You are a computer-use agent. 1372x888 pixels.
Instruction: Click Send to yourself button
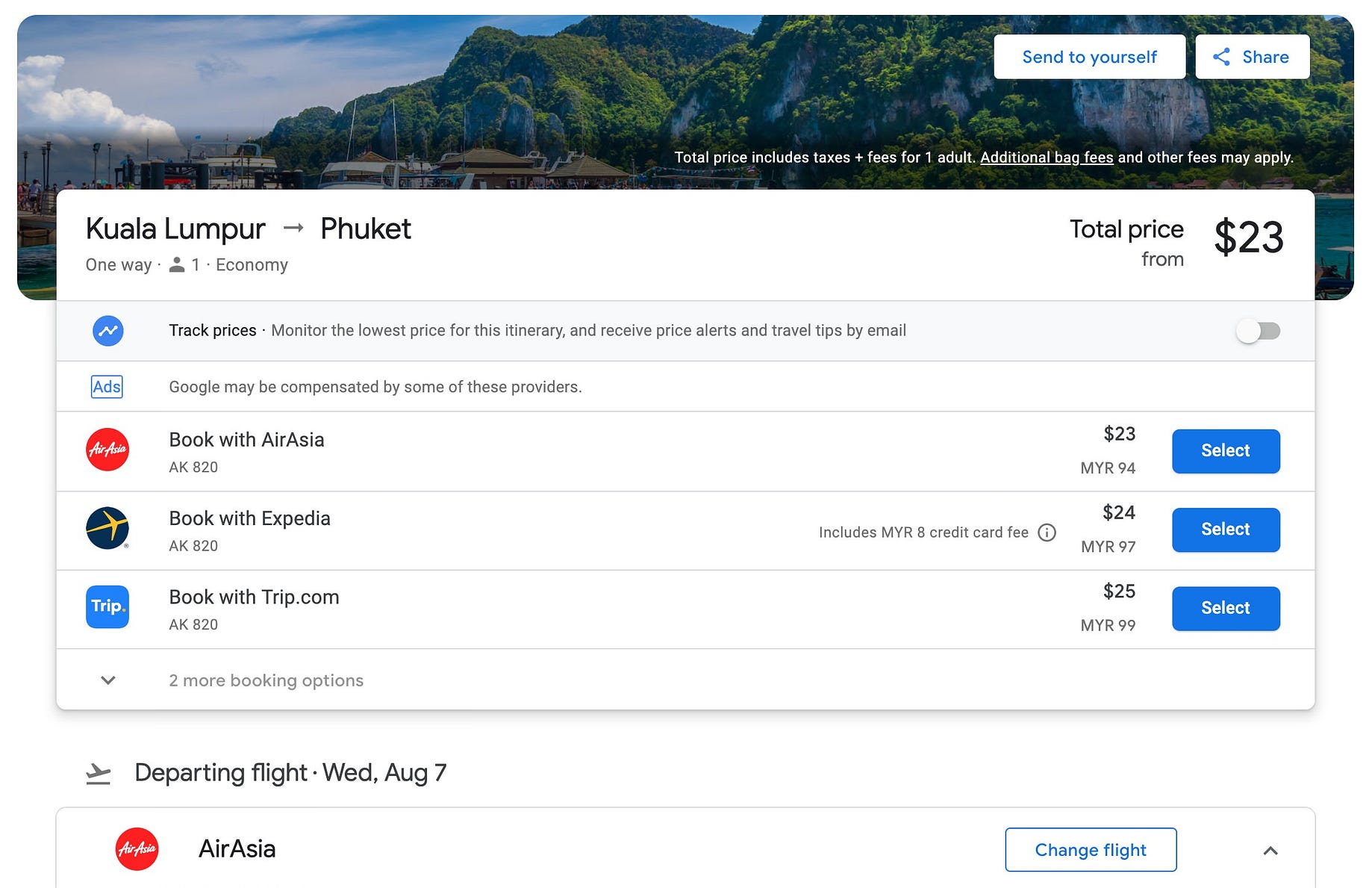[1089, 57]
